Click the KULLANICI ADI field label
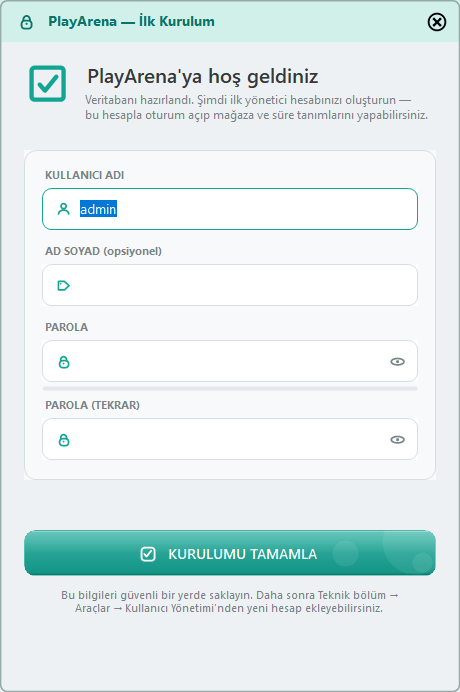 click(84, 175)
